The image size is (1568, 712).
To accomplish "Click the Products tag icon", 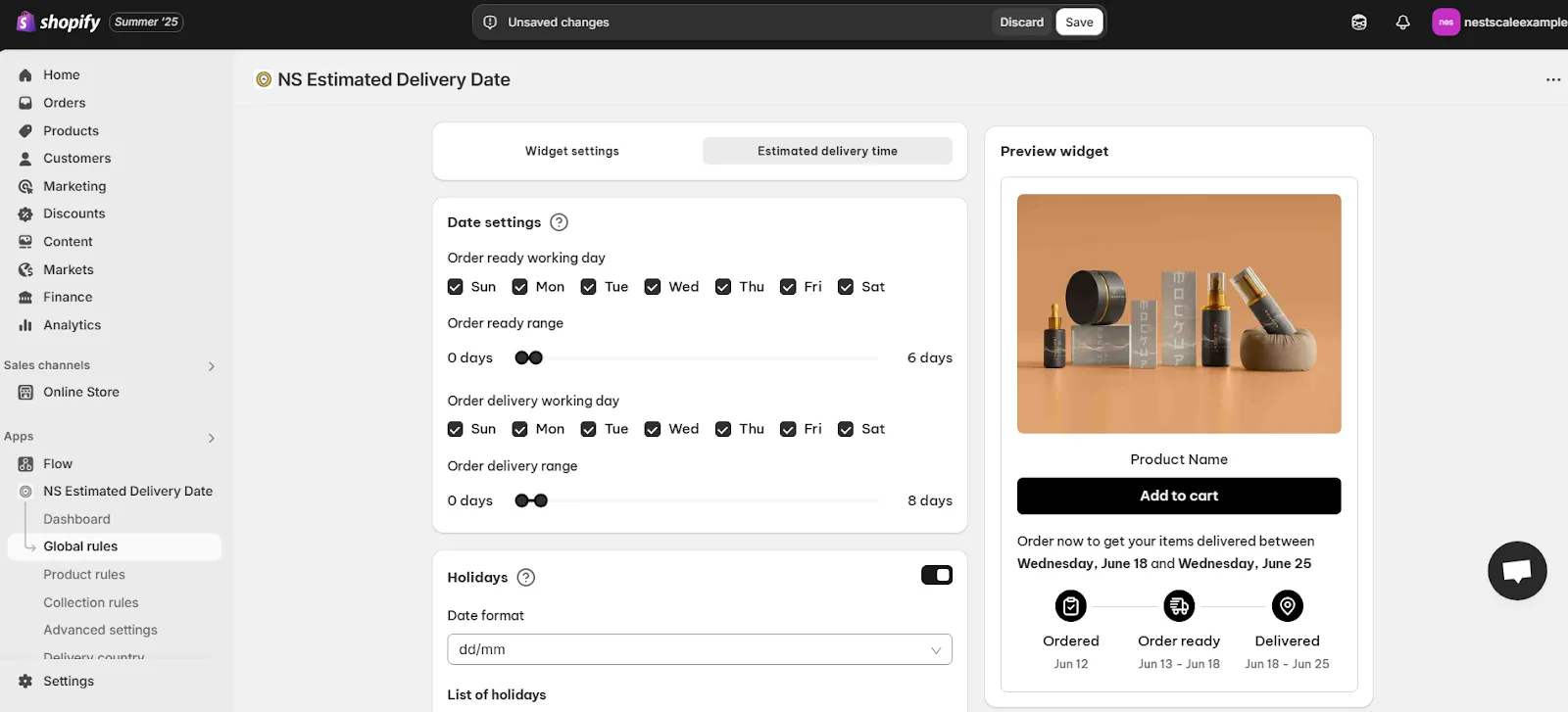I will [x=25, y=130].
